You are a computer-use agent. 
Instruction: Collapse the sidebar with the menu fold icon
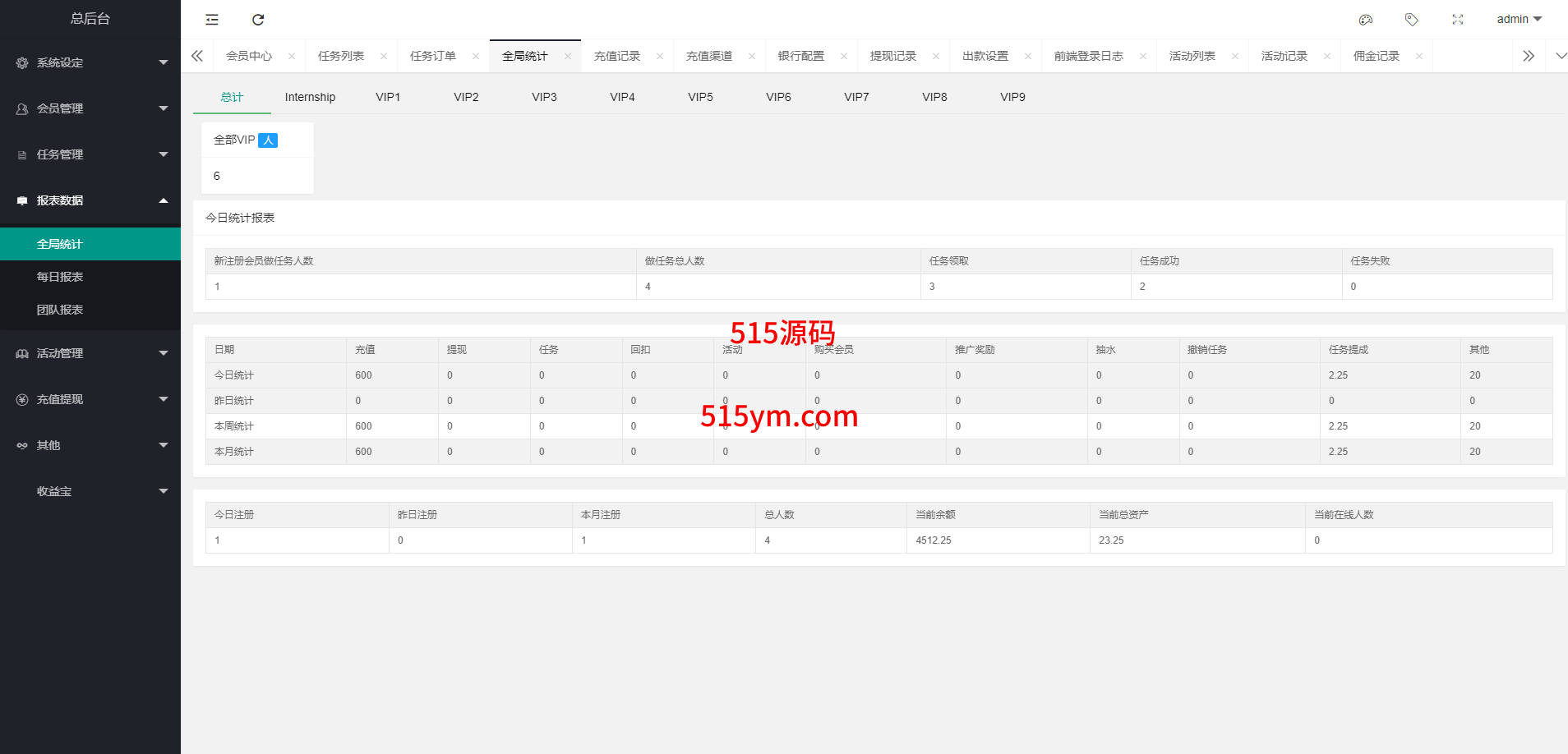point(212,20)
